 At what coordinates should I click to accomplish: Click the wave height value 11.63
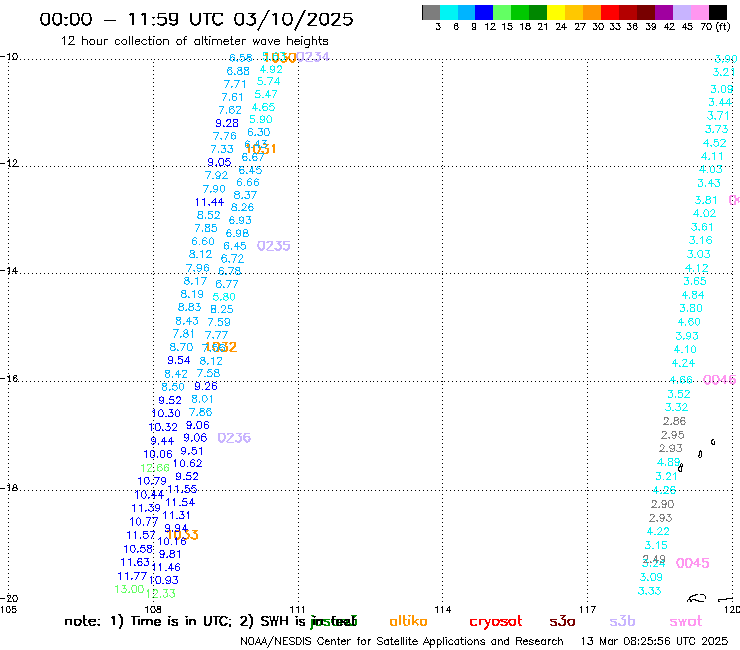tap(135, 563)
